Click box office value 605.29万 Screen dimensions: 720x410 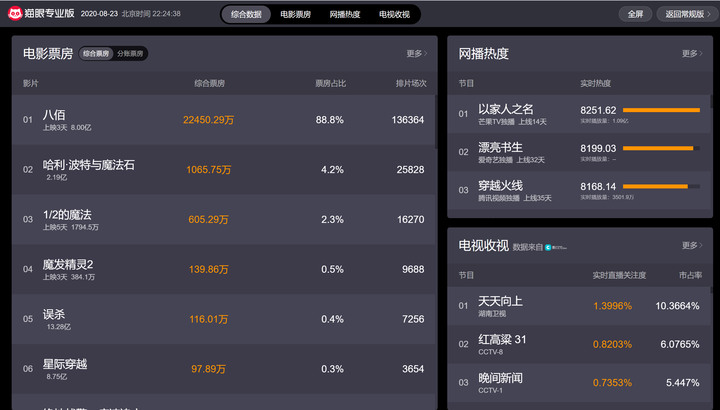[208, 219]
